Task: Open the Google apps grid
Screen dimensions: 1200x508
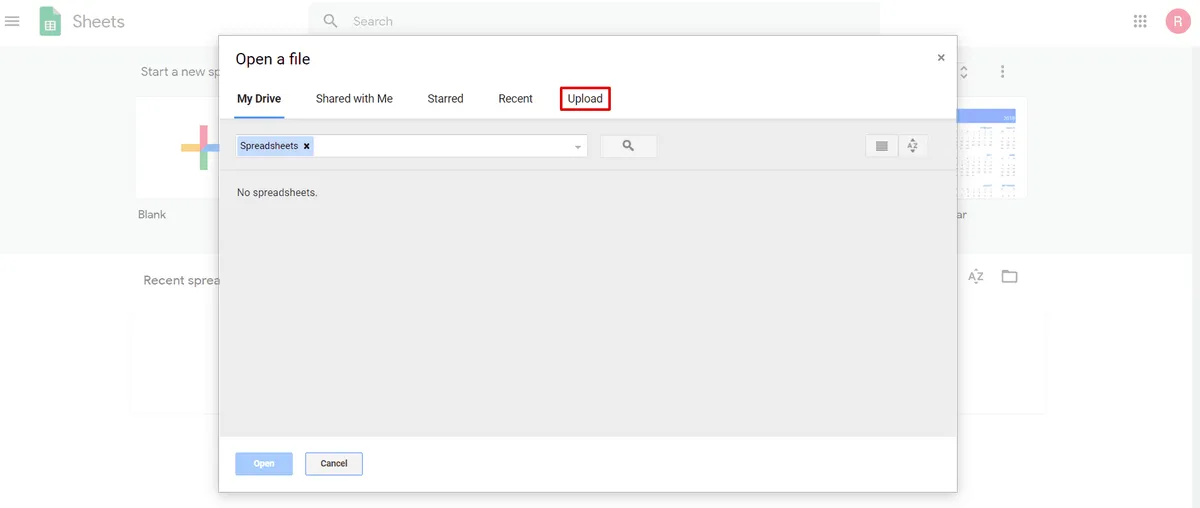Action: tap(1140, 21)
